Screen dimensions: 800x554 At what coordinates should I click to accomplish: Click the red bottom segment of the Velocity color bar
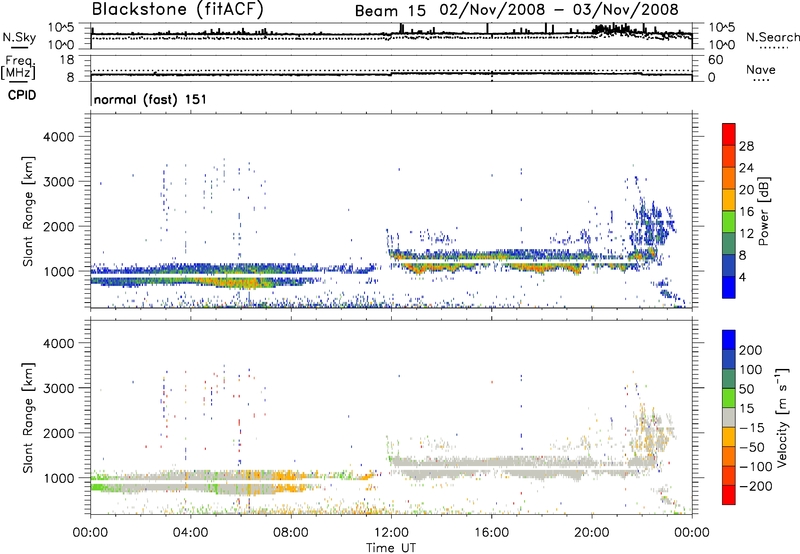(729, 495)
